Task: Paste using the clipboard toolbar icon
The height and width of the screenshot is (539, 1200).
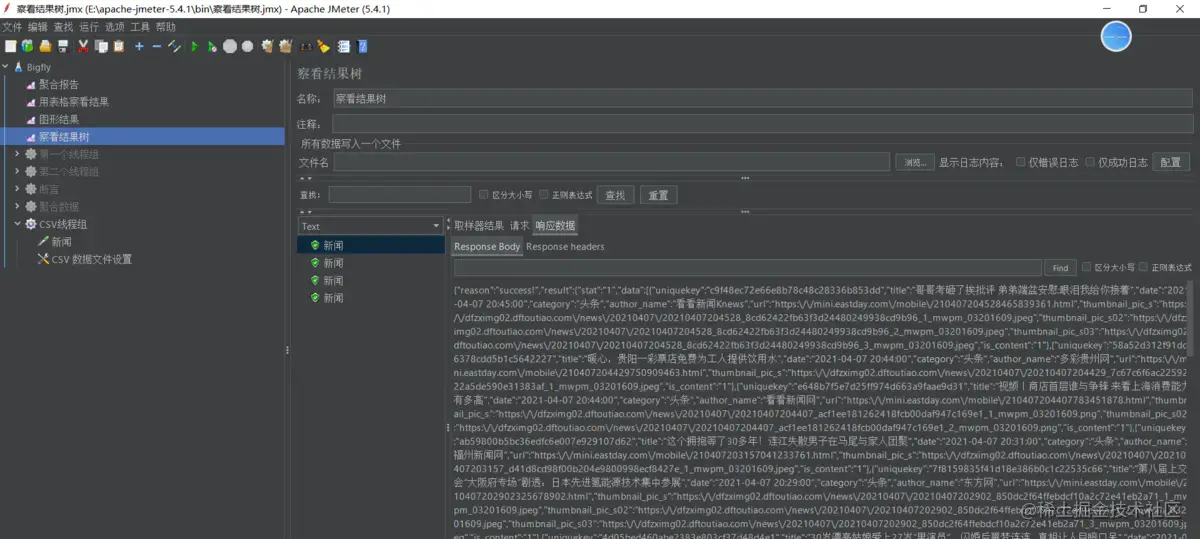Action: point(118,46)
